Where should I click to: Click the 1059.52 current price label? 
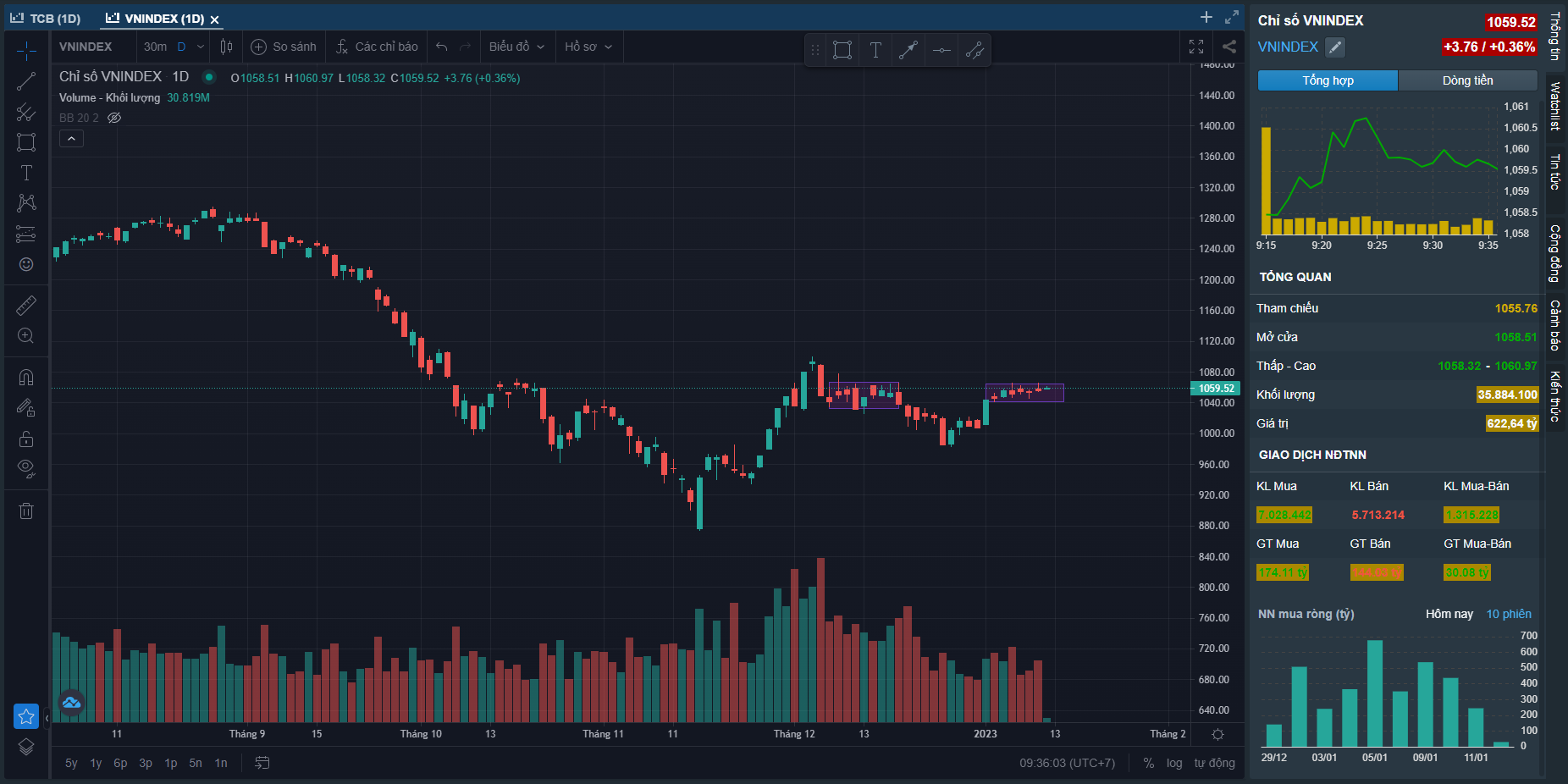(x=1216, y=389)
